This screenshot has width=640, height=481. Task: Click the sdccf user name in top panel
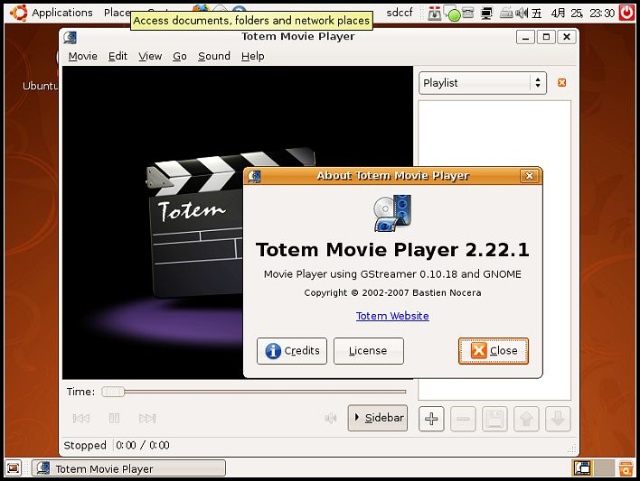pos(399,13)
